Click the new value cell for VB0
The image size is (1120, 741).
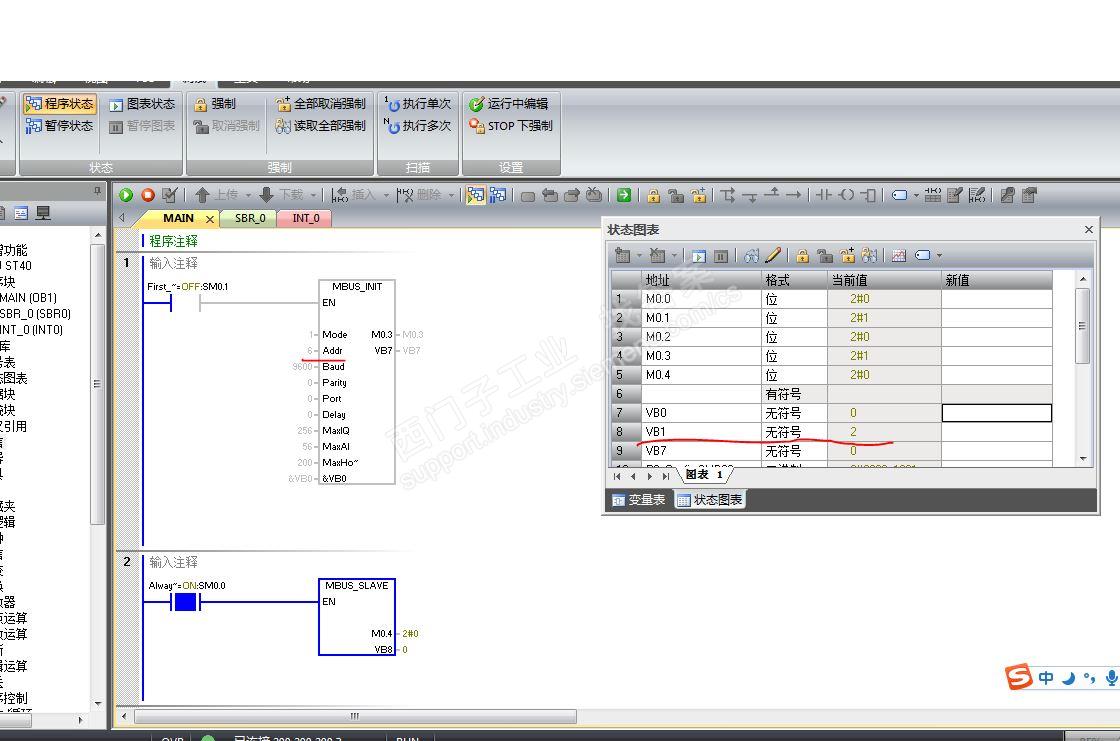pos(996,413)
